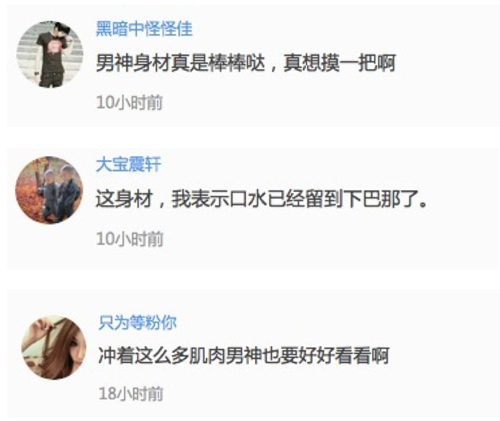Click 10小时前 timestamp under 大宝震轩 comment
The height and width of the screenshot is (421, 500).
130,239
